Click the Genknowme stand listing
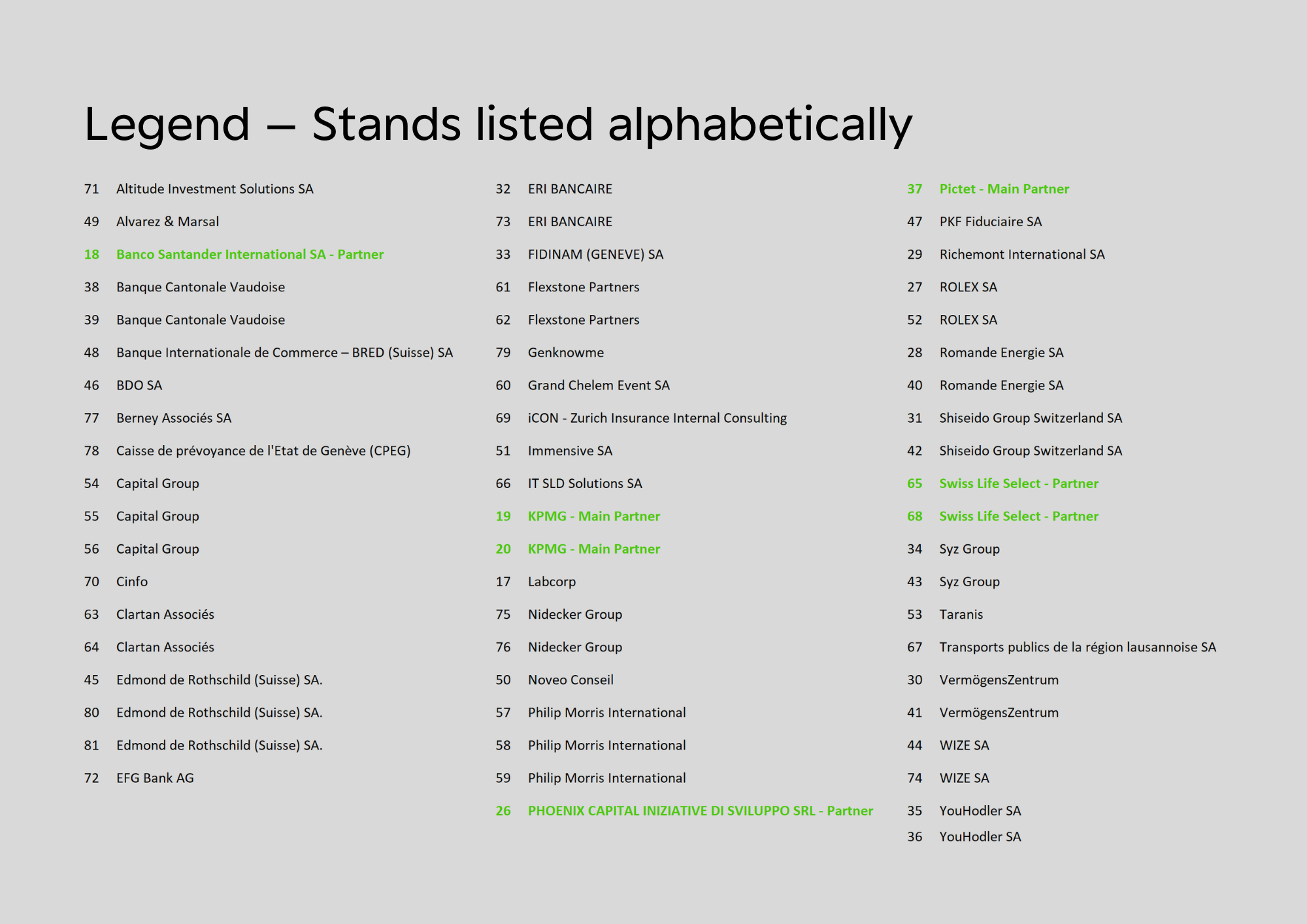 pos(566,352)
